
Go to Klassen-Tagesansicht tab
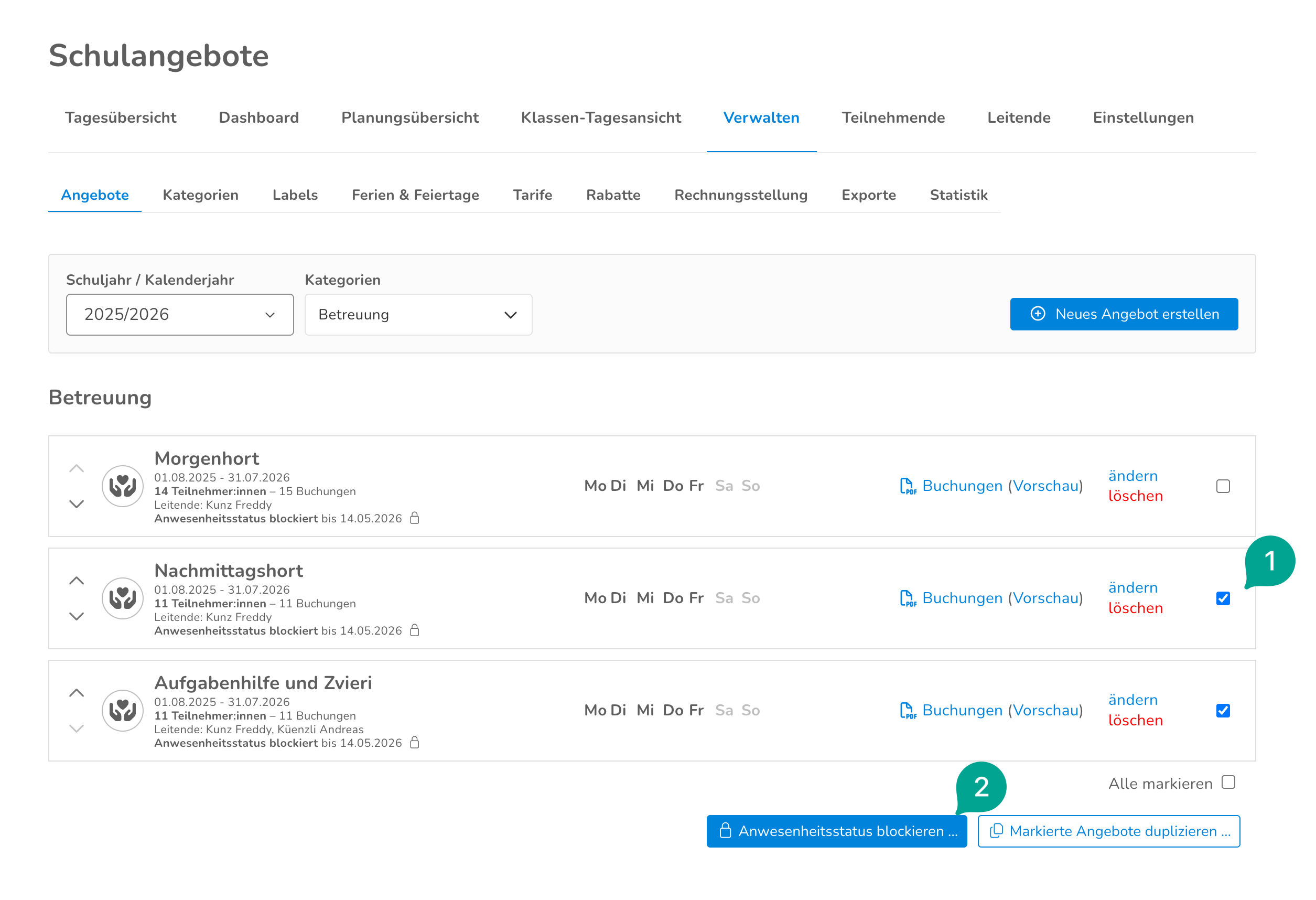coord(601,117)
